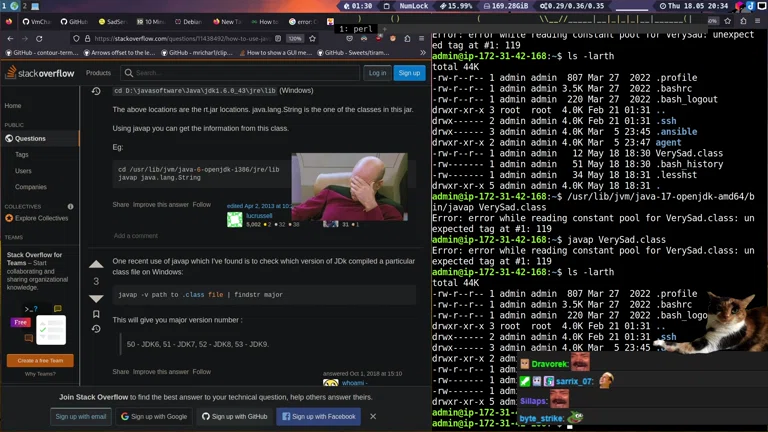768x432 pixels.
Task: Click the Stack Overflow logo
Action: tap(40, 73)
